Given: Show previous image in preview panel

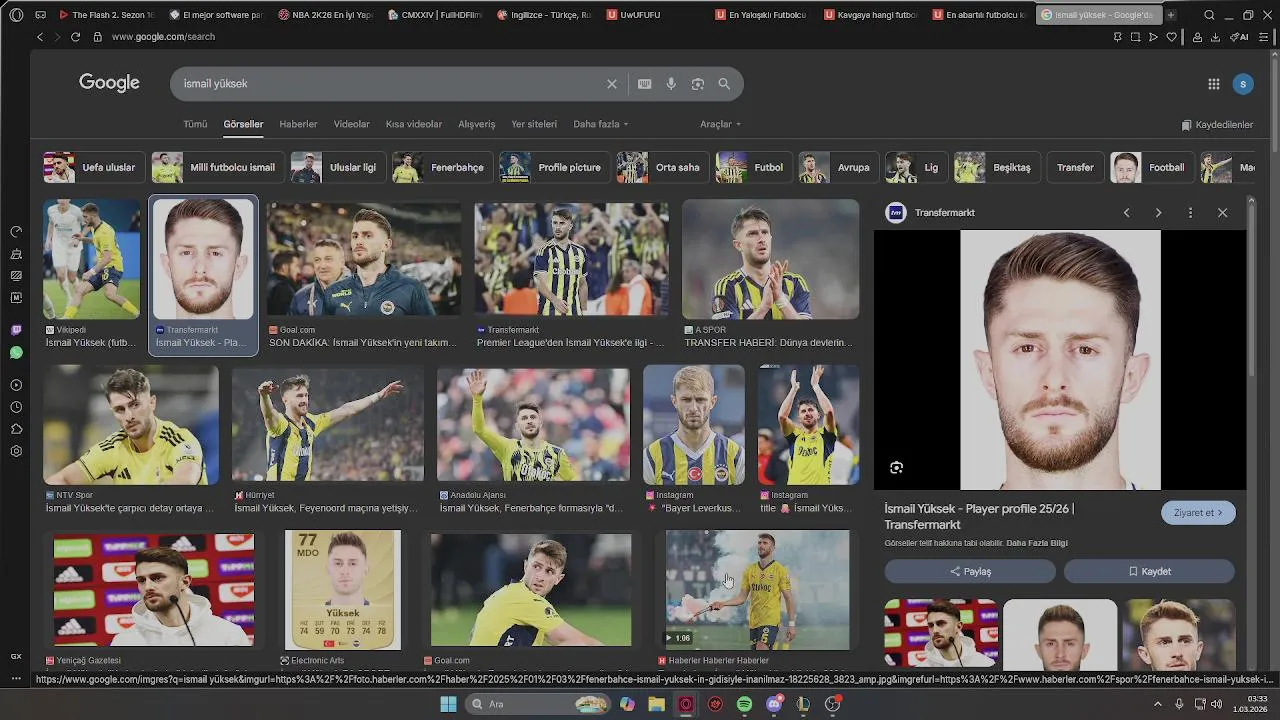Looking at the screenshot, I should (x=1127, y=213).
